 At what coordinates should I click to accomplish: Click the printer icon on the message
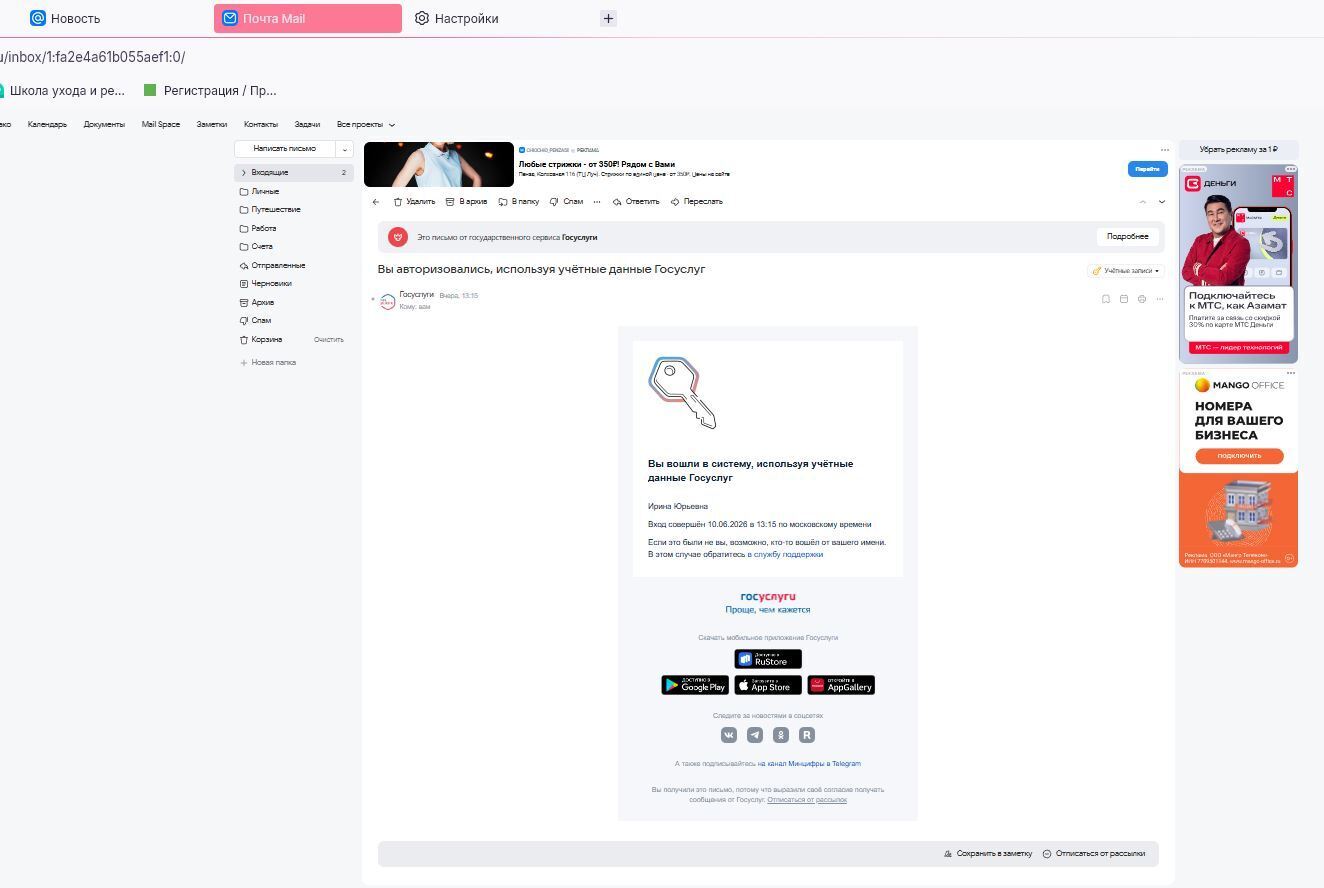pos(1141,299)
